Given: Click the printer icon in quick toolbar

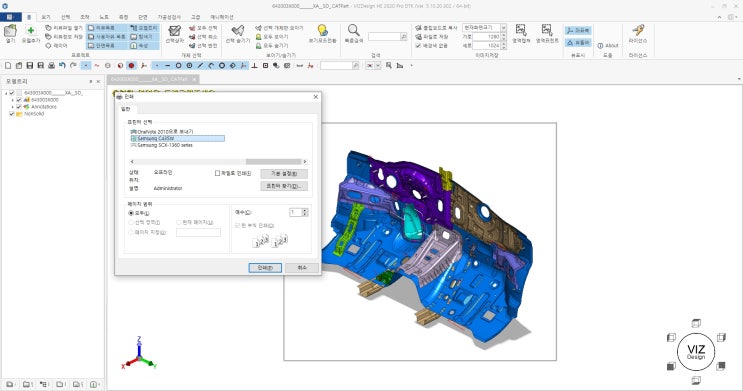Looking at the screenshot, I should coord(52,65).
